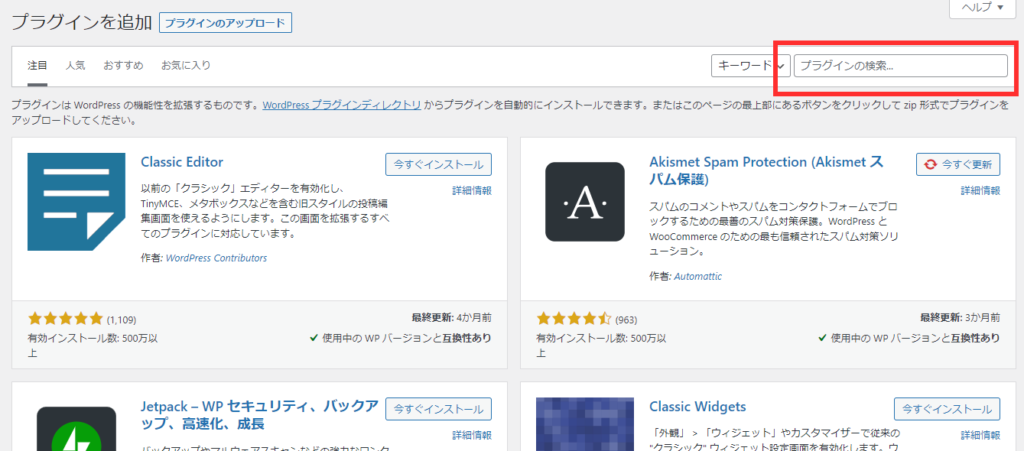Open the Classic Widgets title link
Screen dimensions: 1024x451
pos(697,407)
